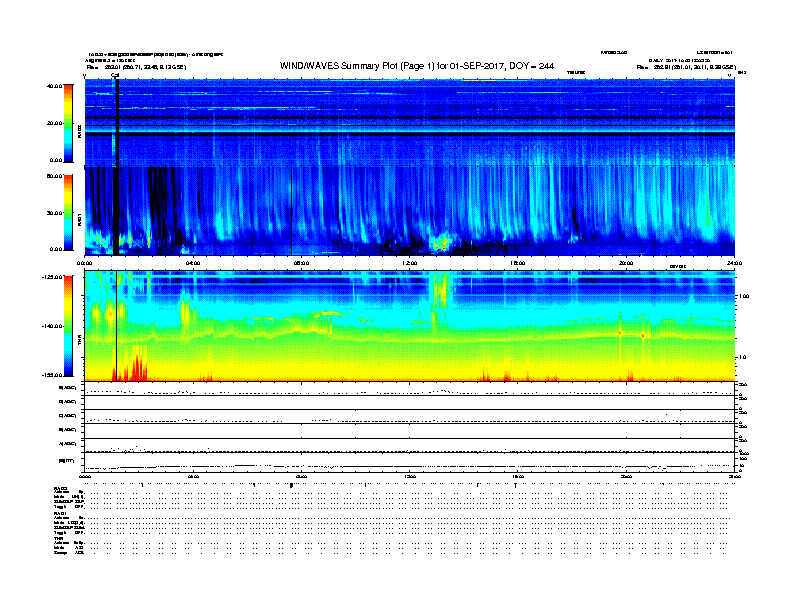Select the 20.00 label on RAD2 scale
Viewport: 792px width, 612px height.
tap(54, 123)
